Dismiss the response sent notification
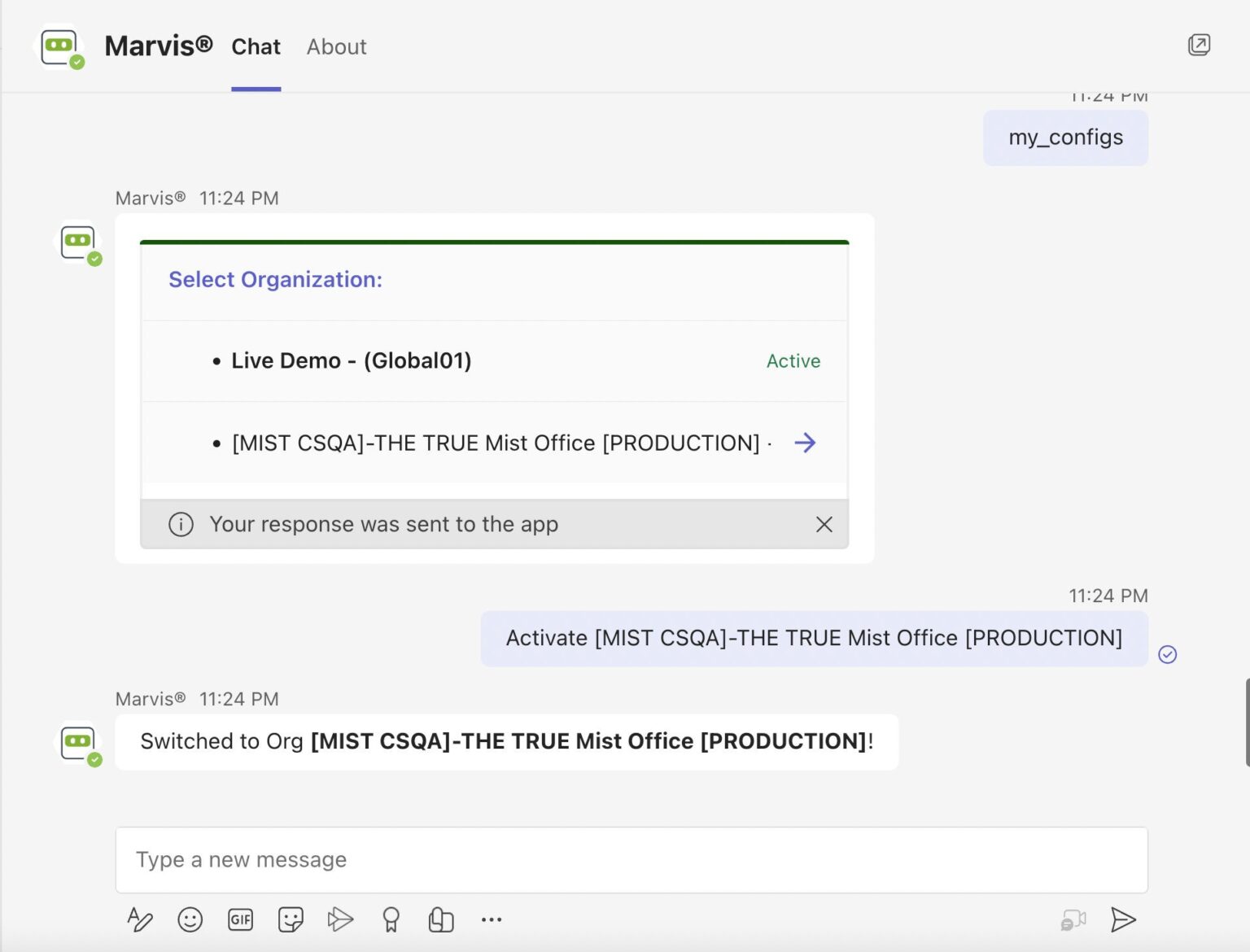The width and height of the screenshot is (1250, 952). 824,524
